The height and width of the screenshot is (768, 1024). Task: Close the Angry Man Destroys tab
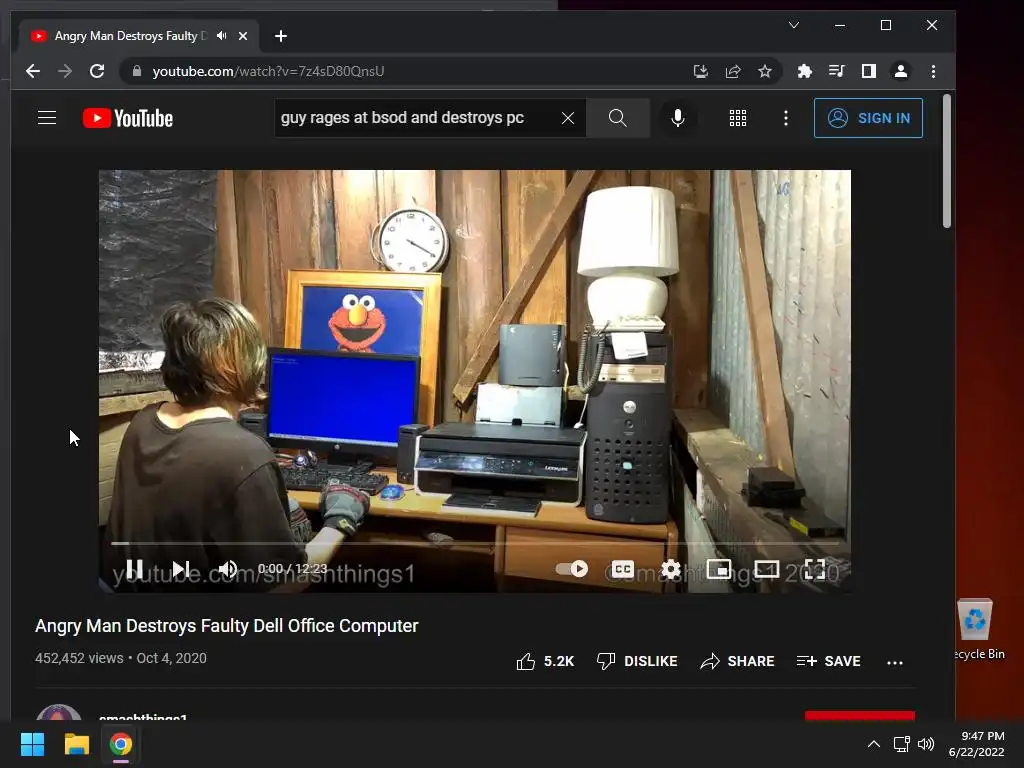[243, 36]
